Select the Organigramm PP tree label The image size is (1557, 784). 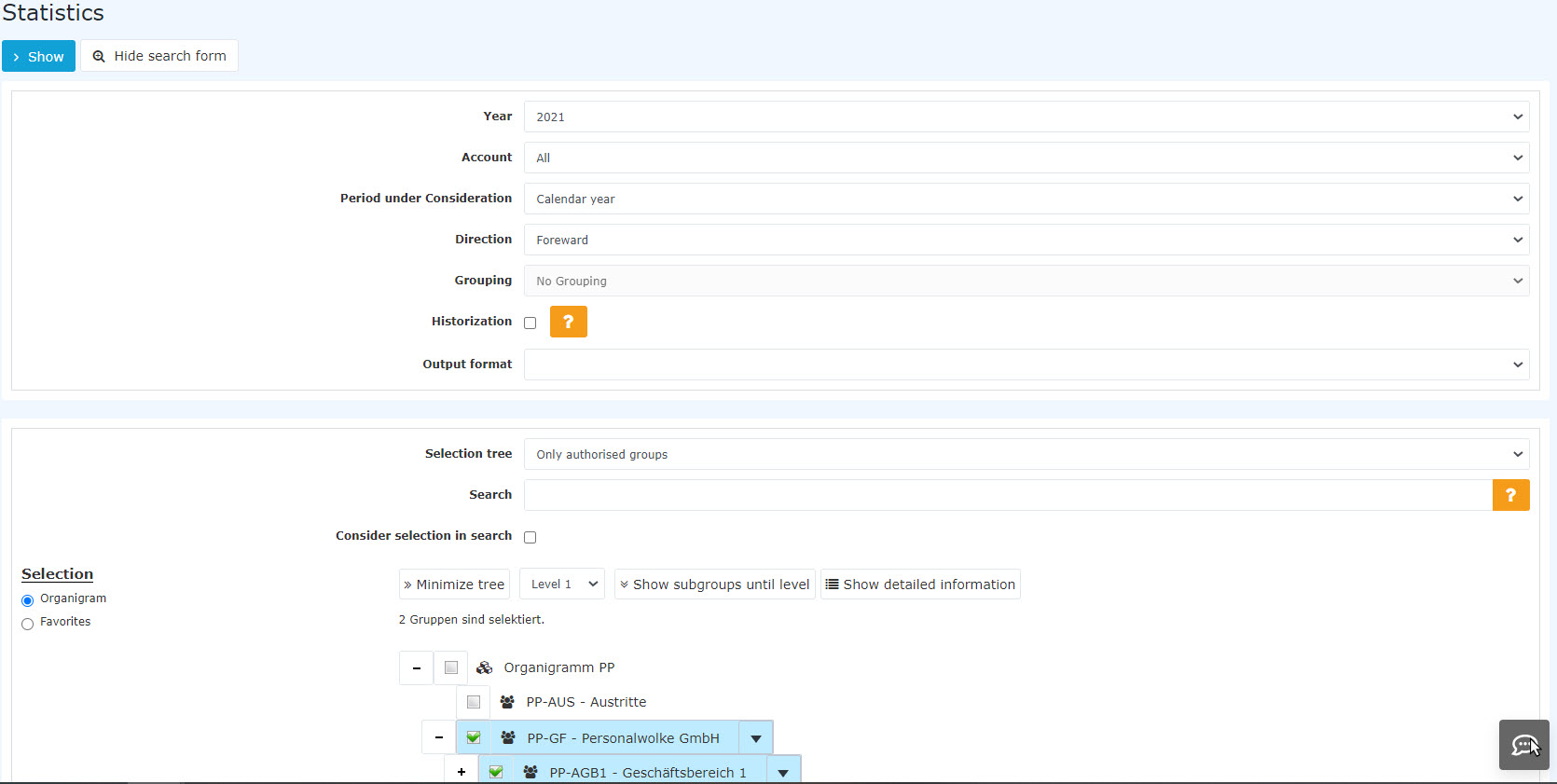point(559,667)
